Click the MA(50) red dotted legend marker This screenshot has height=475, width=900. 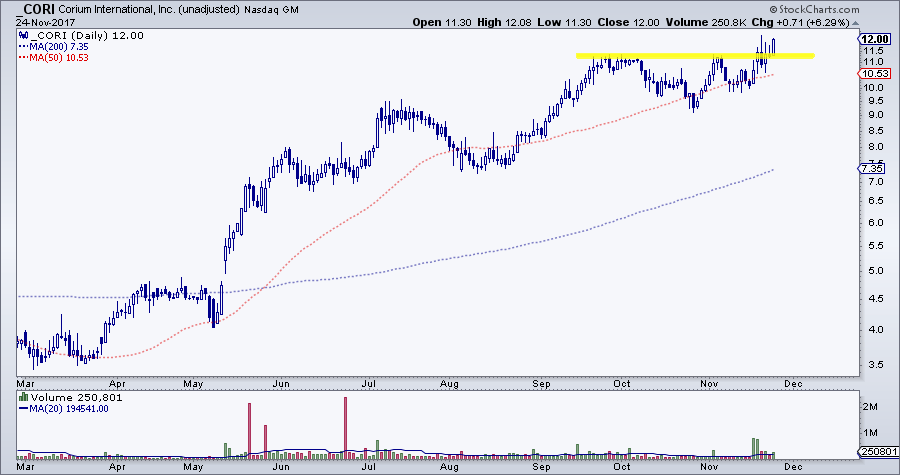click(x=24, y=56)
